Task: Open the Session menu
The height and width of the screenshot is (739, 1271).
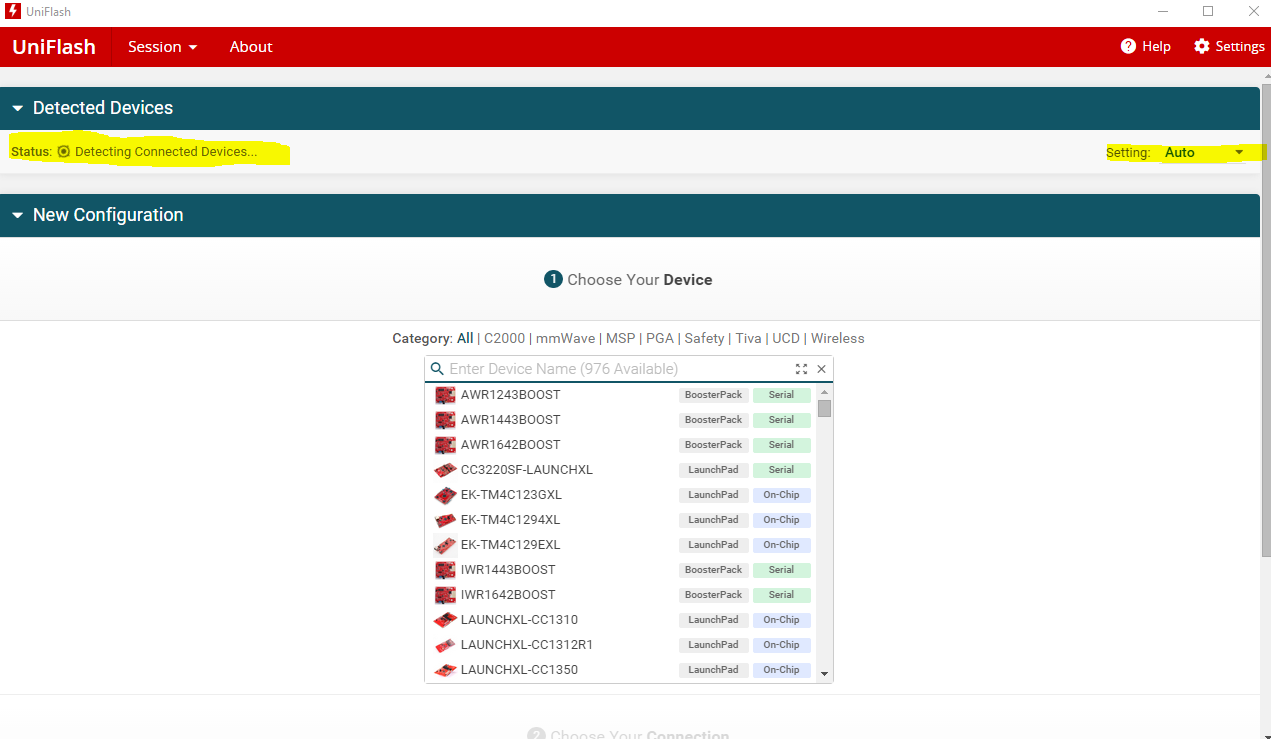Action: pos(162,47)
